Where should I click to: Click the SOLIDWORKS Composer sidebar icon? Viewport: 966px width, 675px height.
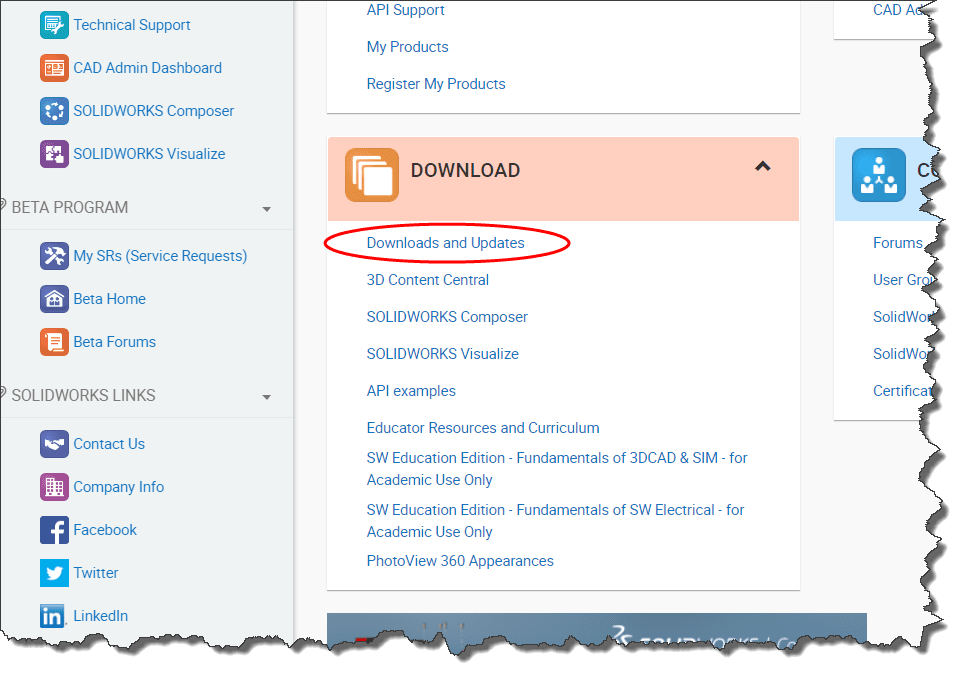tap(54, 111)
